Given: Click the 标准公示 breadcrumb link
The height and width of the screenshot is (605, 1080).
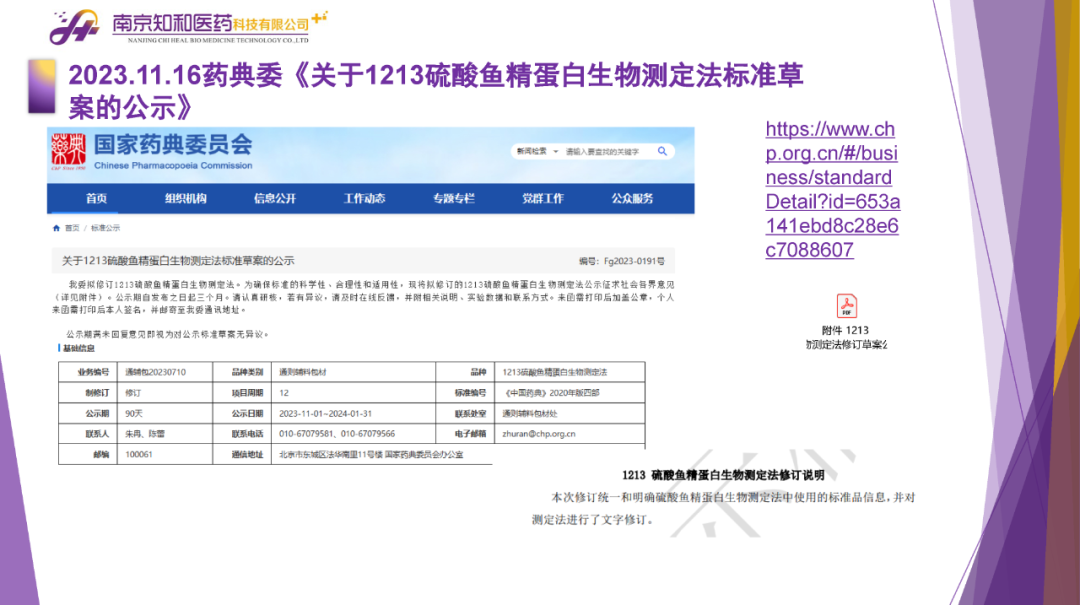Looking at the screenshot, I should coord(106,228).
